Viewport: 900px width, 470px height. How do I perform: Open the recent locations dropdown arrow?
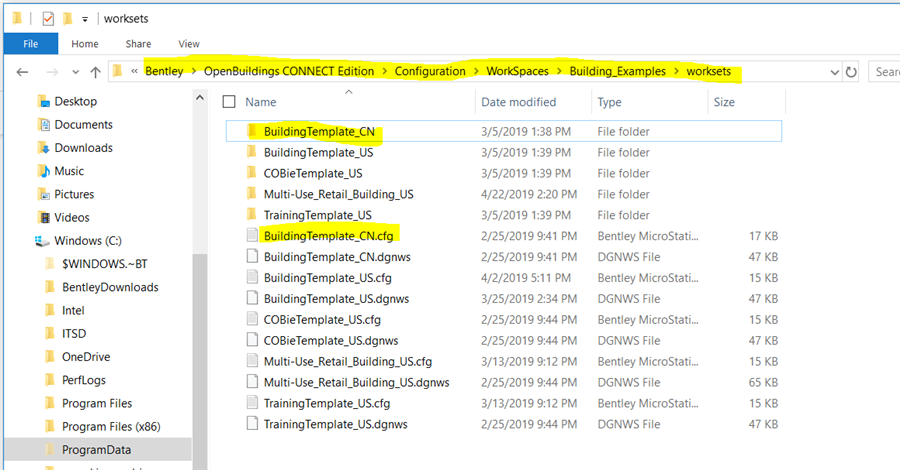[76, 72]
